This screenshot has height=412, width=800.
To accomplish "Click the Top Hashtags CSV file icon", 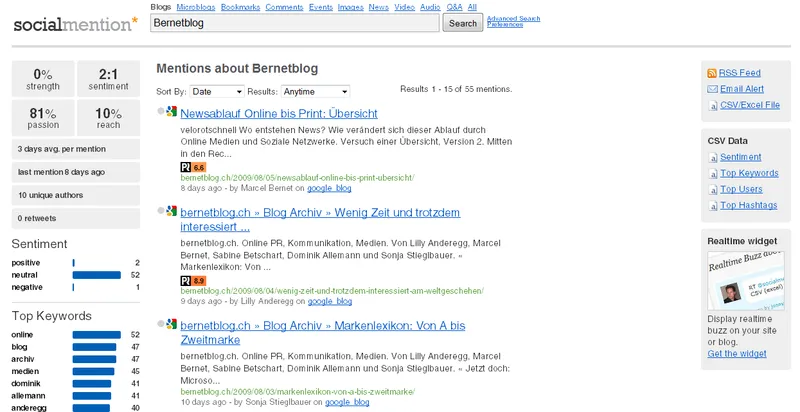I will click(x=713, y=206).
